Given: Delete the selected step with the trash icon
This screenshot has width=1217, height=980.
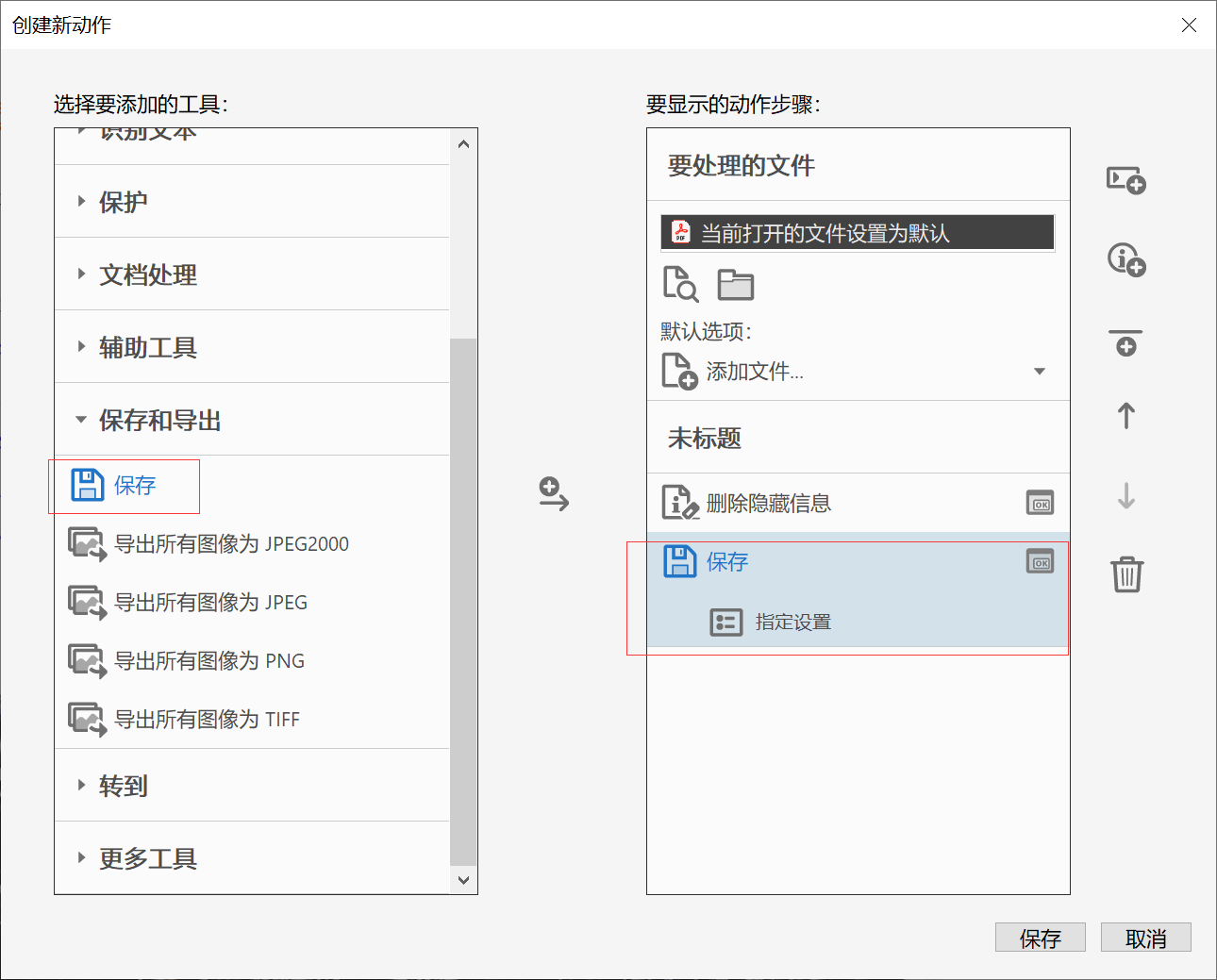Looking at the screenshot, I should coord(1125,574).
